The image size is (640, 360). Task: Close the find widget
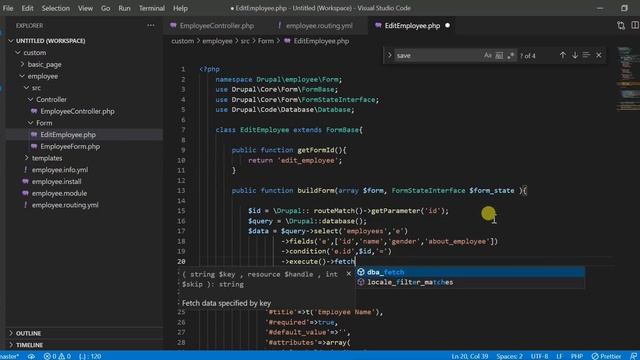pyautogui.click(x=599, y=55)
